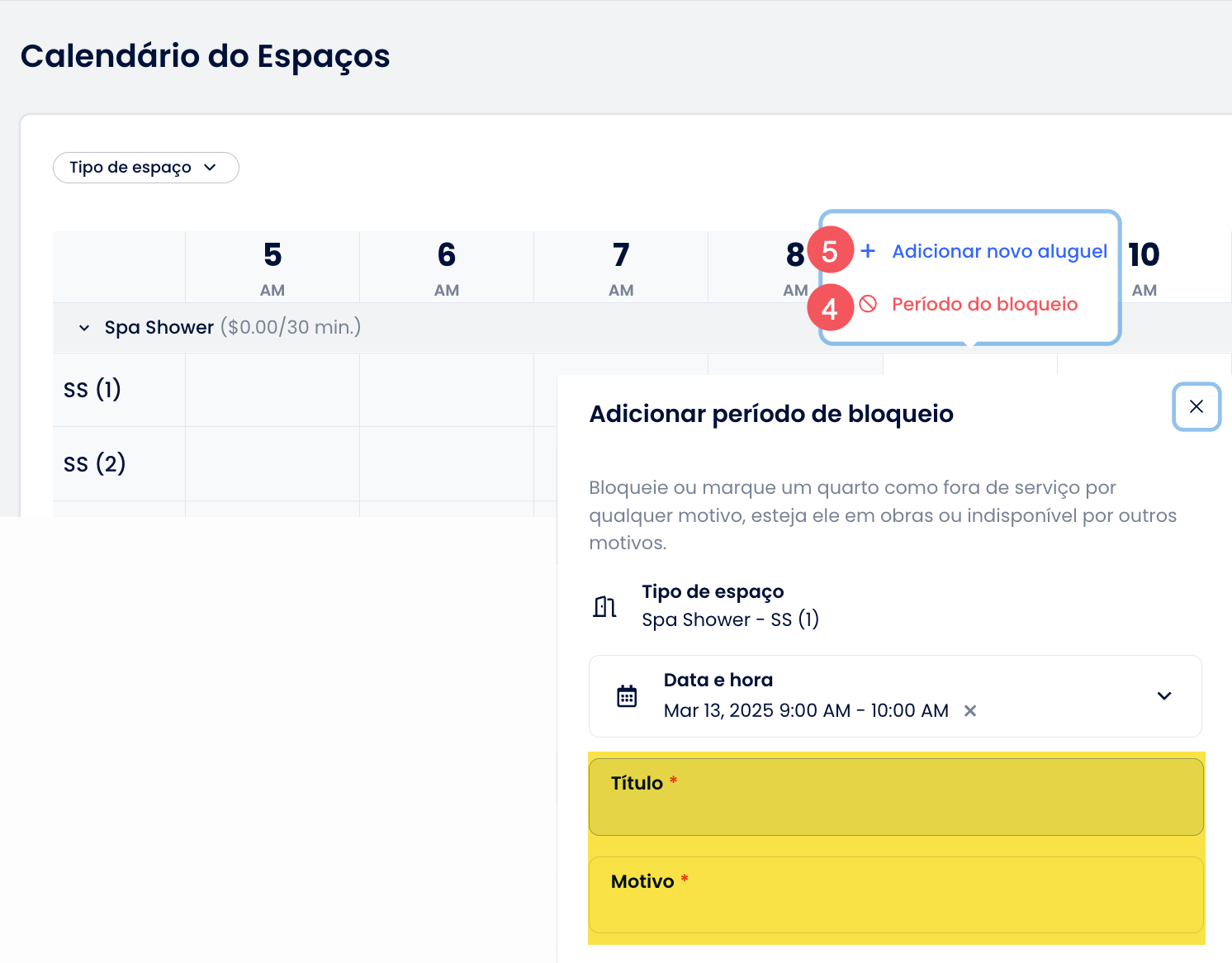The width and height of the screenshot is (1232, 963).
Task: Click the calendar icon in Data e hora
Action: [x=627, y=696]
